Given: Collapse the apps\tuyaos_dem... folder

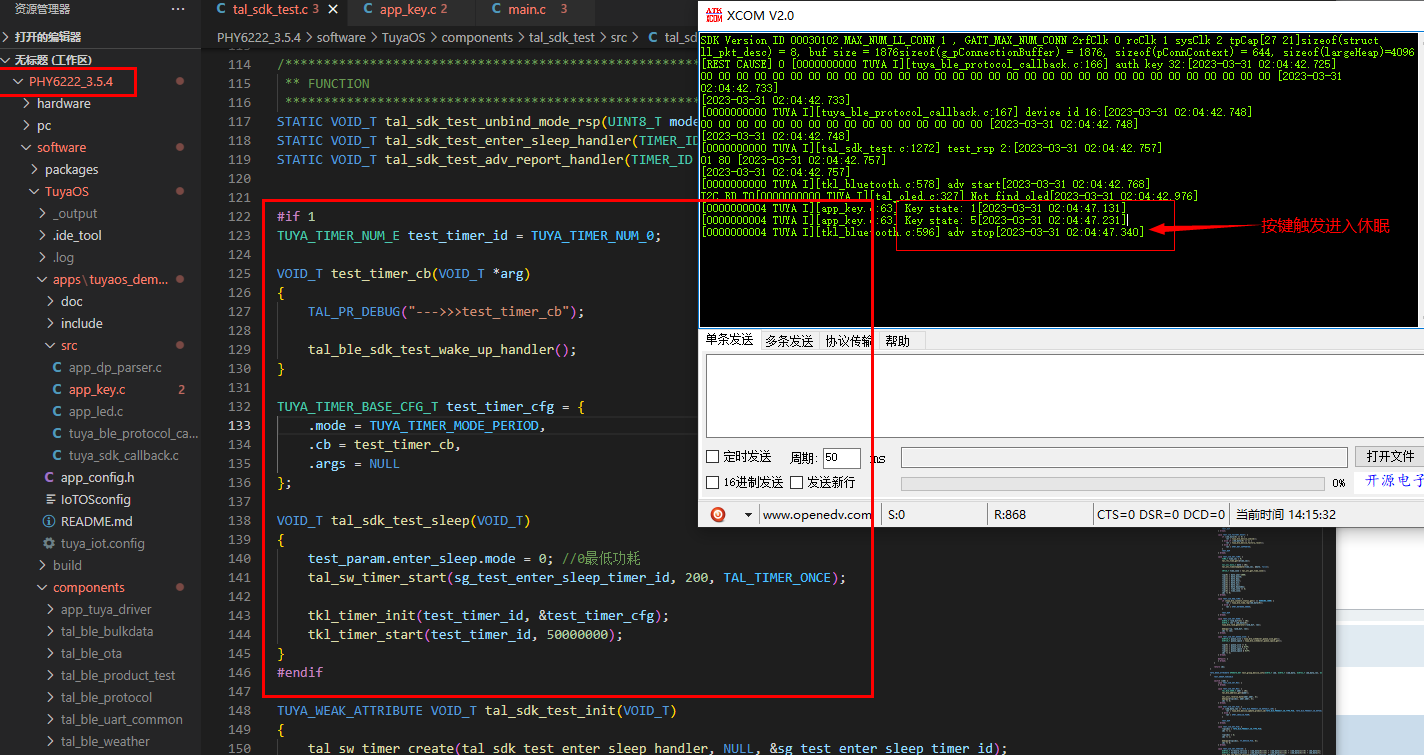Looking at the screenshot, I should tap(42, 279).
